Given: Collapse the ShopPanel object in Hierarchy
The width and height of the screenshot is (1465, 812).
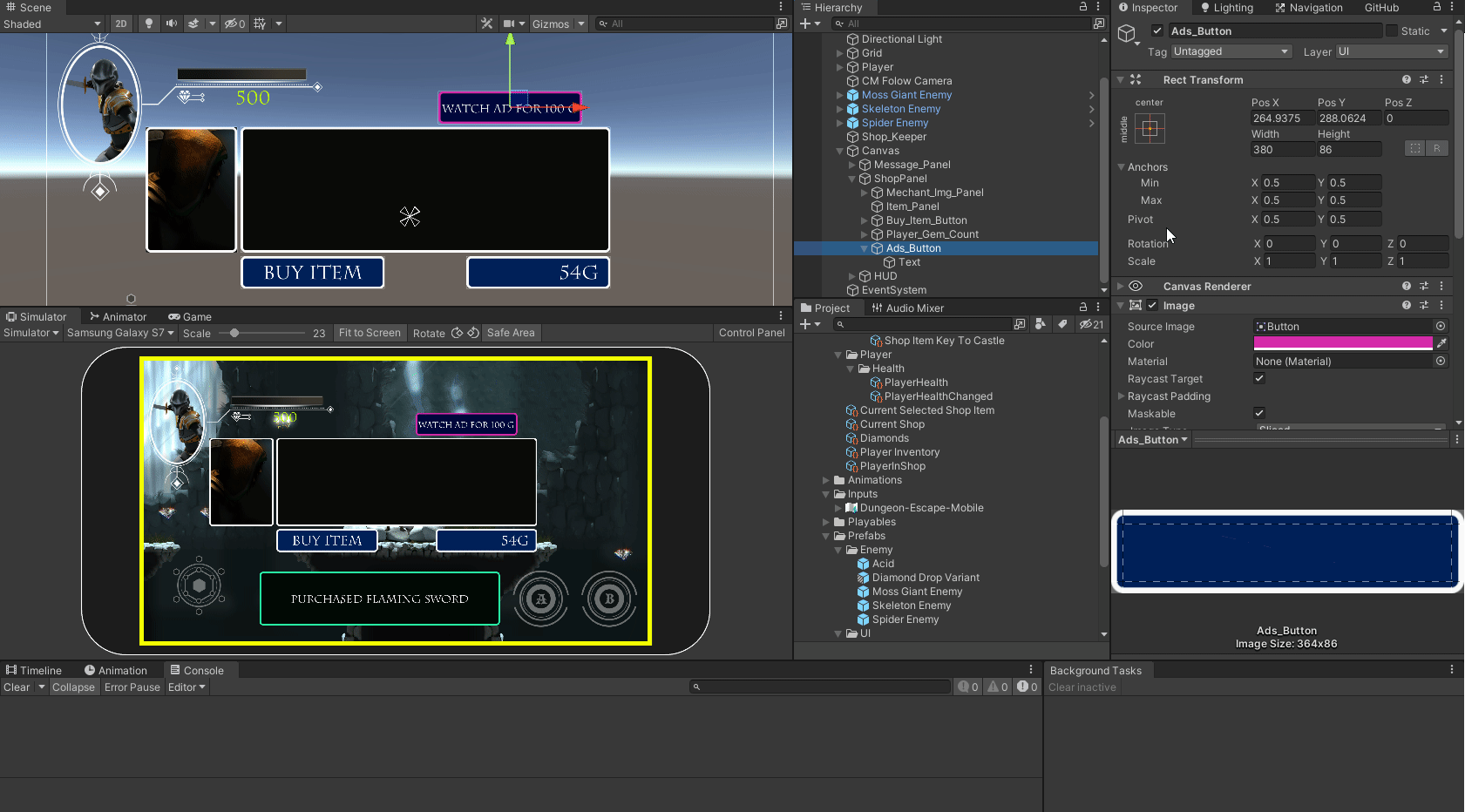Looking at the screenshot, I should pyautogui.click(x=852, y=179).
